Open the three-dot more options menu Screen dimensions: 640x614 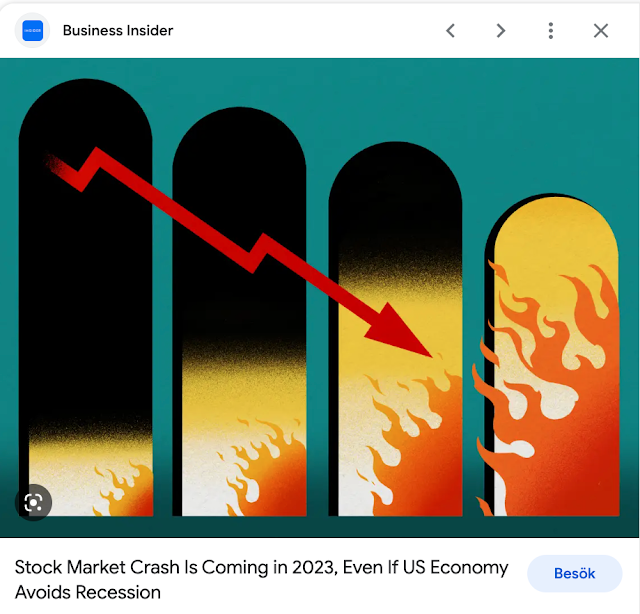coord(551,31)
